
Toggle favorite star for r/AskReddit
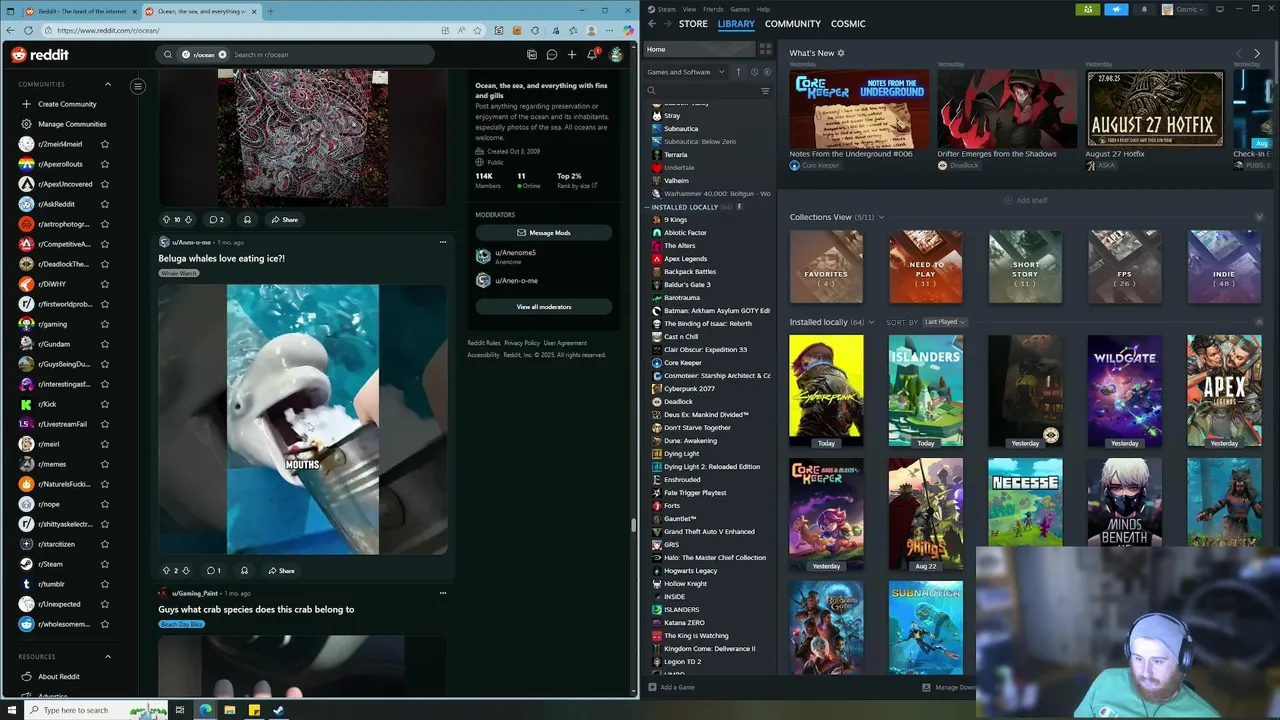pyautogui.click(x=104, y=204)
